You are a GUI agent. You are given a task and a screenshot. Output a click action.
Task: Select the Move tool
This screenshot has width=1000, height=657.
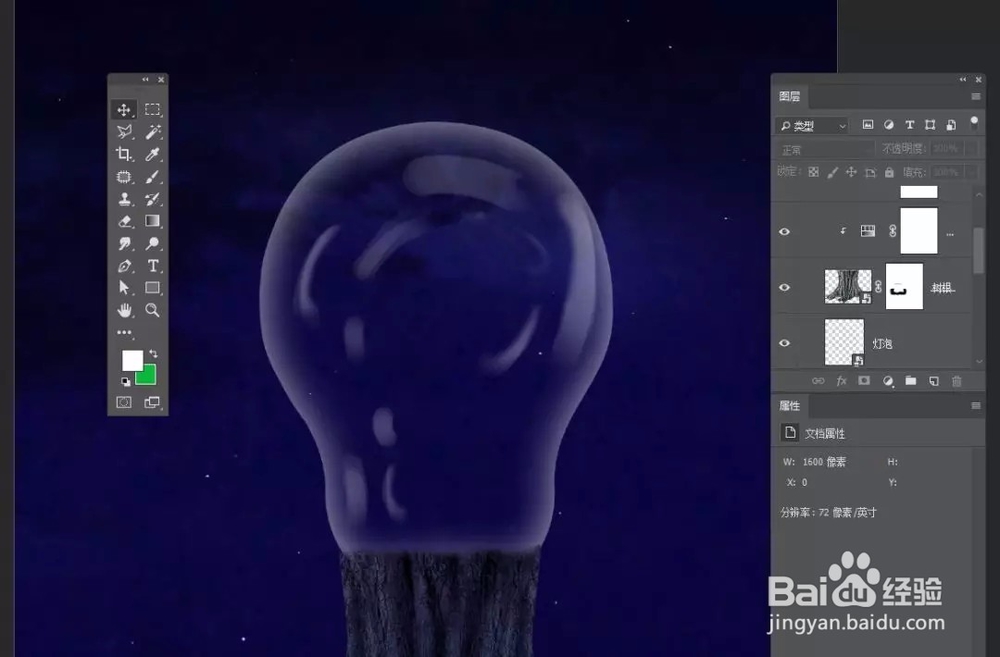125,110
